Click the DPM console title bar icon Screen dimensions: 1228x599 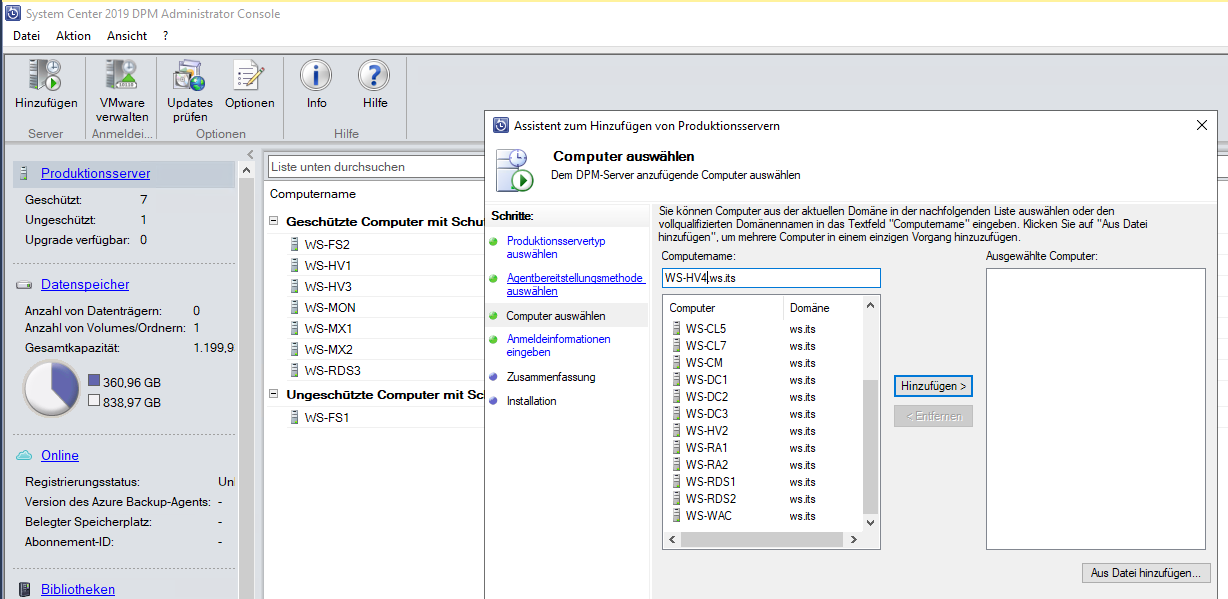click(12, 13)
